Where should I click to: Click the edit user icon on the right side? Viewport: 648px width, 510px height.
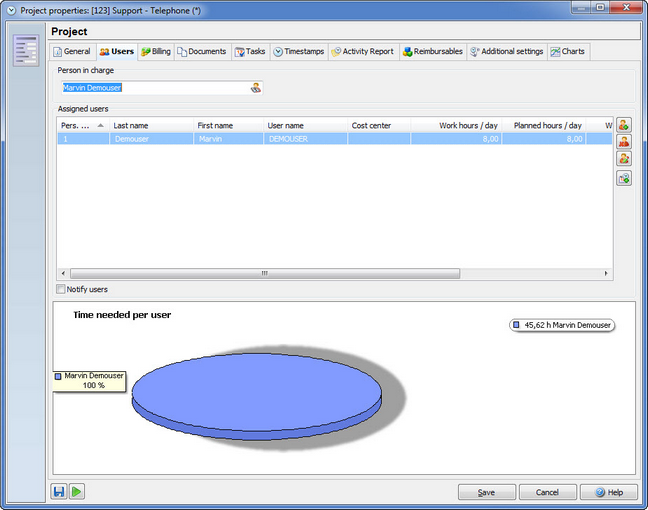[624, 158]
